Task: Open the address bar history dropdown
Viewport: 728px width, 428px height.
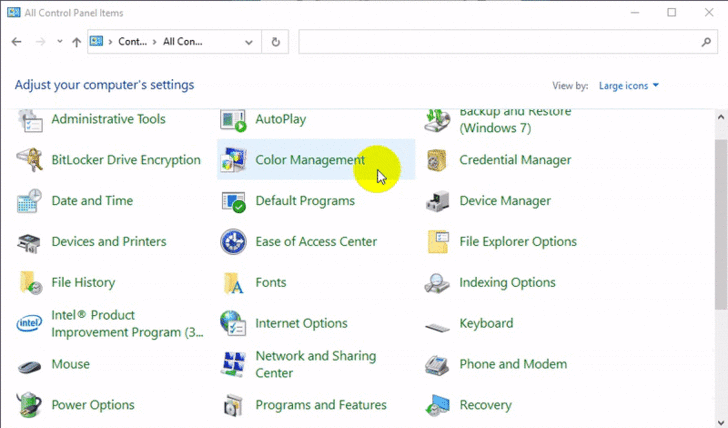Action: (249, 42)
